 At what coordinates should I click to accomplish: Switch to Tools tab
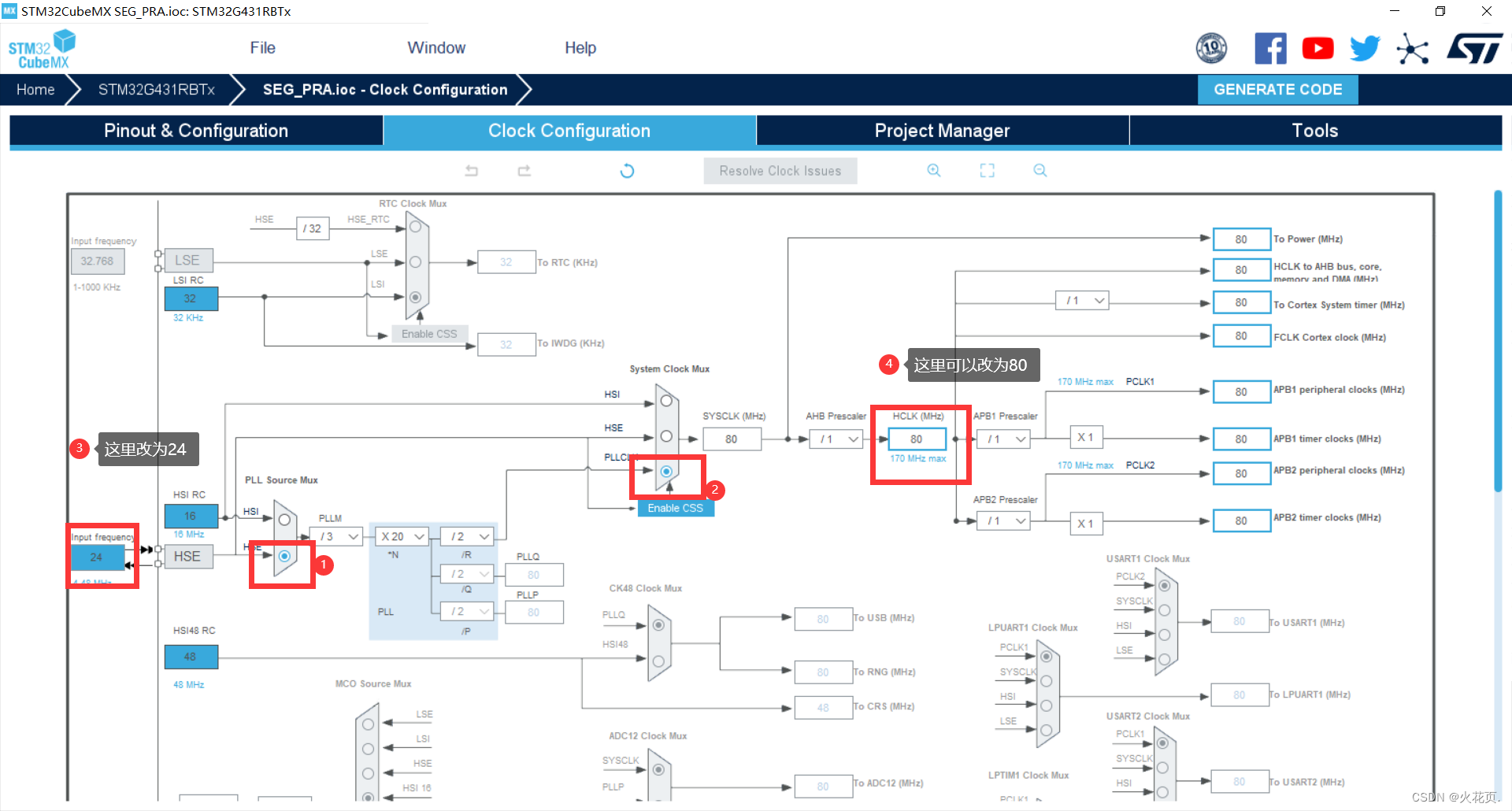1315,131
